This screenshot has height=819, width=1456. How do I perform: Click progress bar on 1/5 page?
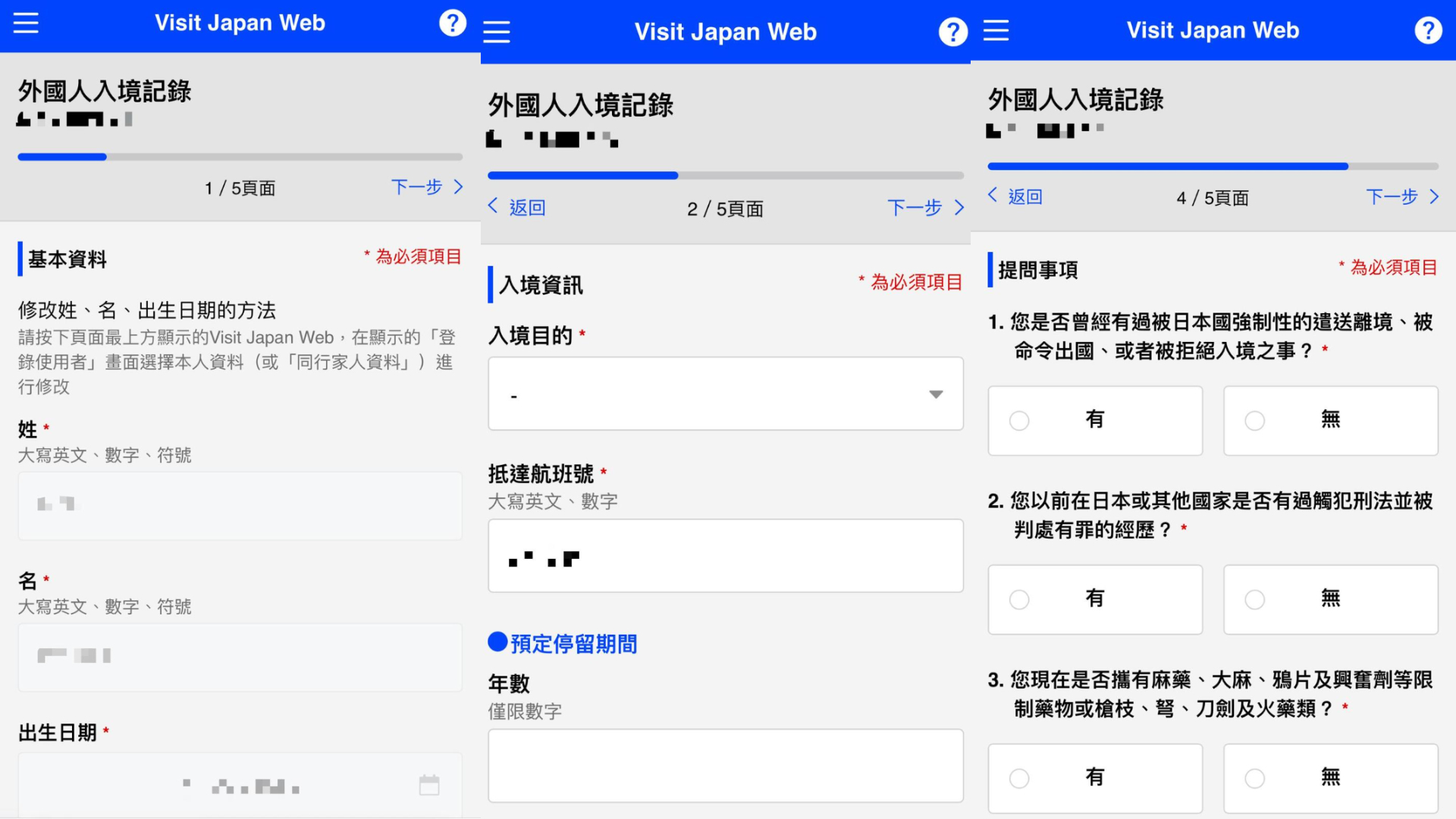pyautogui.click(x=240, y=157)
